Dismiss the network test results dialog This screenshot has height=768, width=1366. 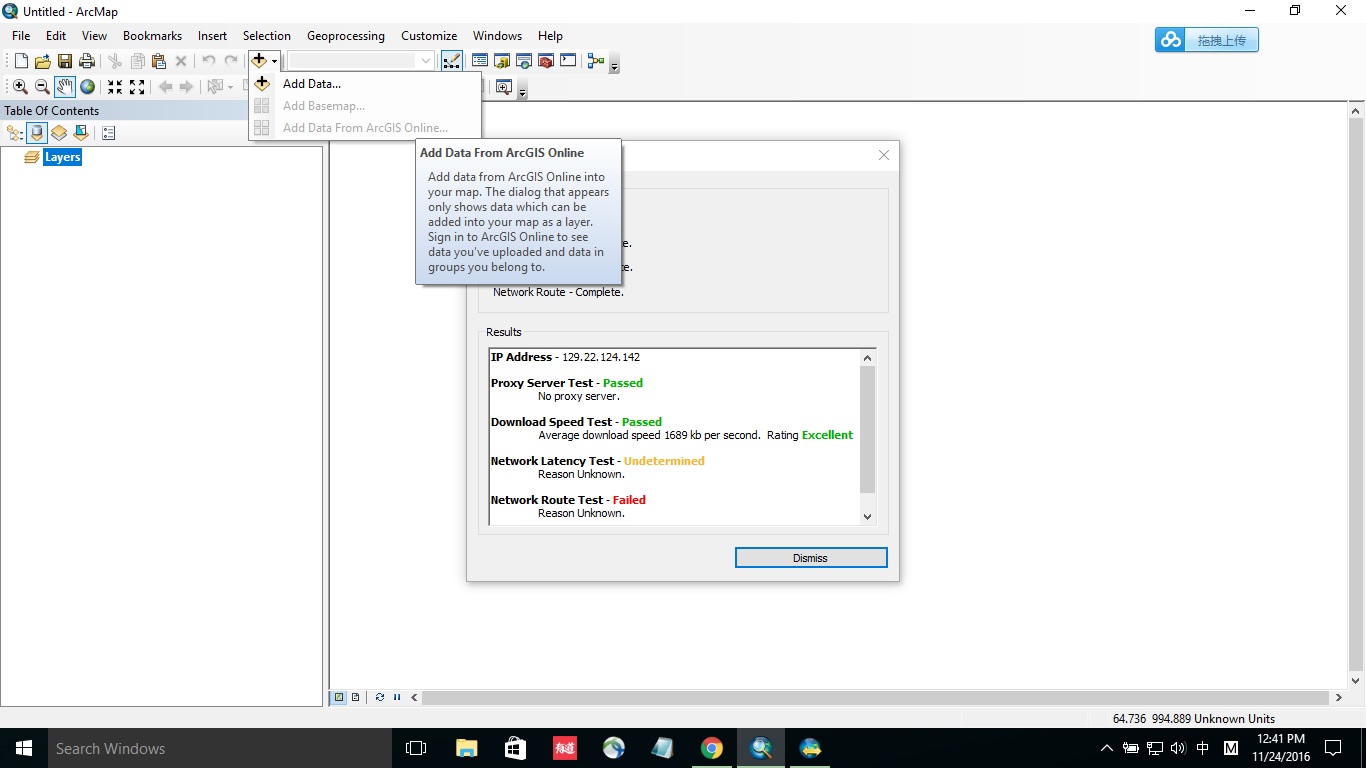[811, 558]
